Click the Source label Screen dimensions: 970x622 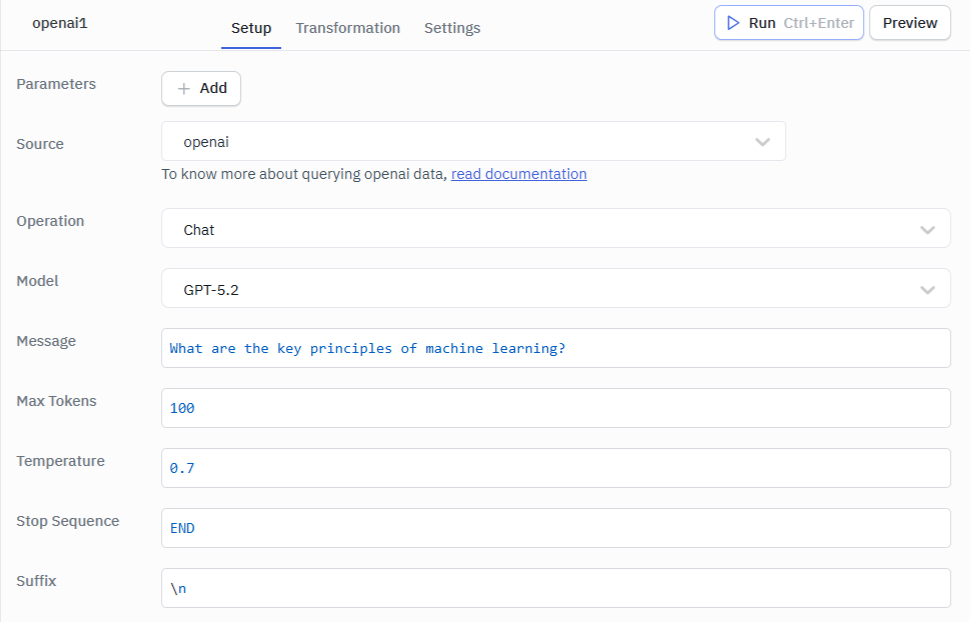pyautogui.click(x=40, y=144)
